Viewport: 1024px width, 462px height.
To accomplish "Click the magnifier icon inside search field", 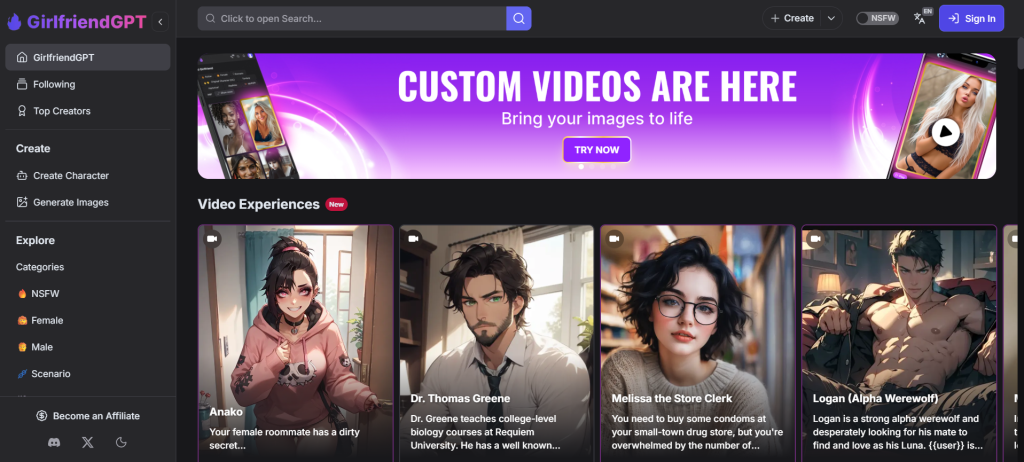I will (210, 18).
